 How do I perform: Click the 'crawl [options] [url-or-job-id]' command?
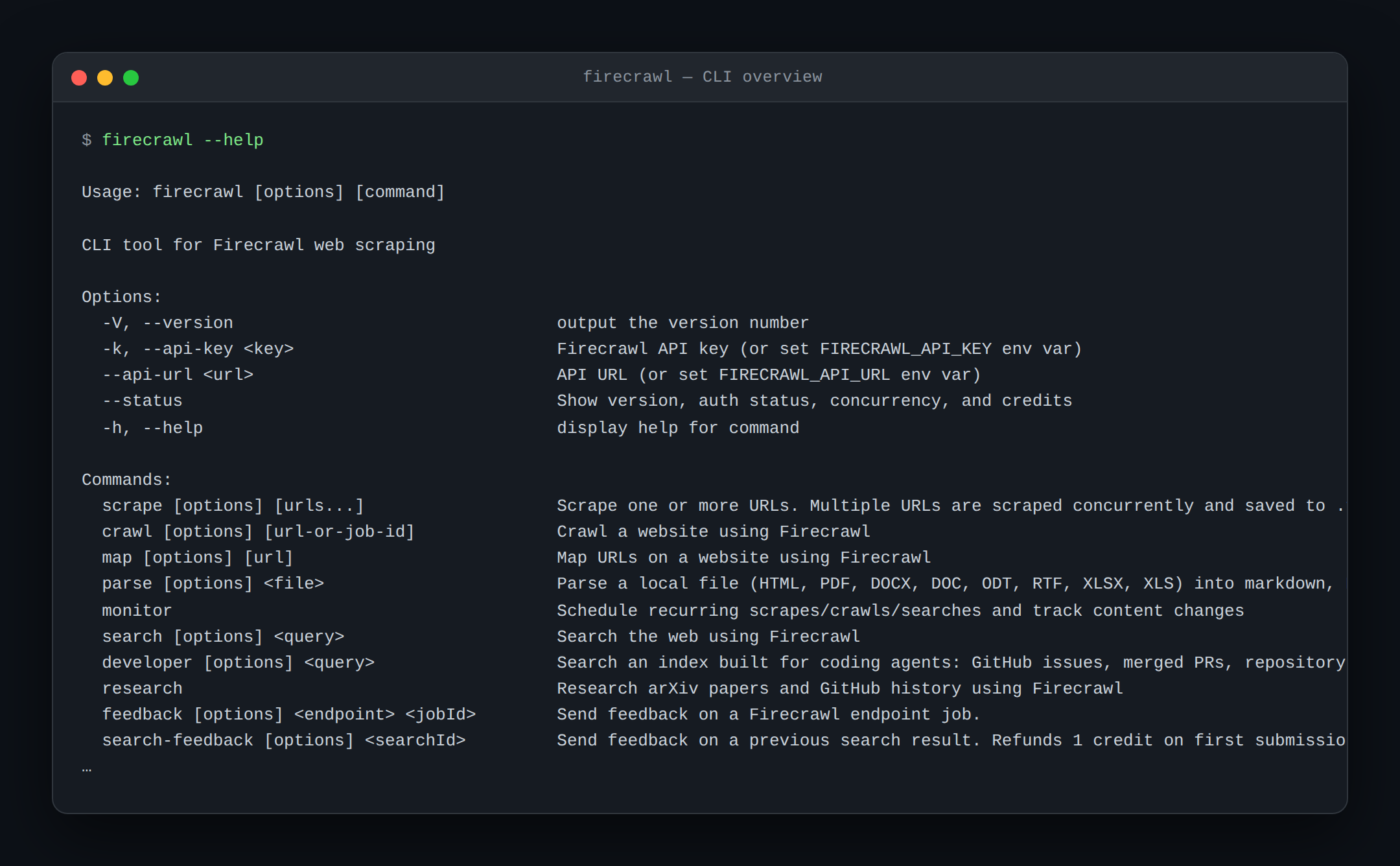[259, 532]
